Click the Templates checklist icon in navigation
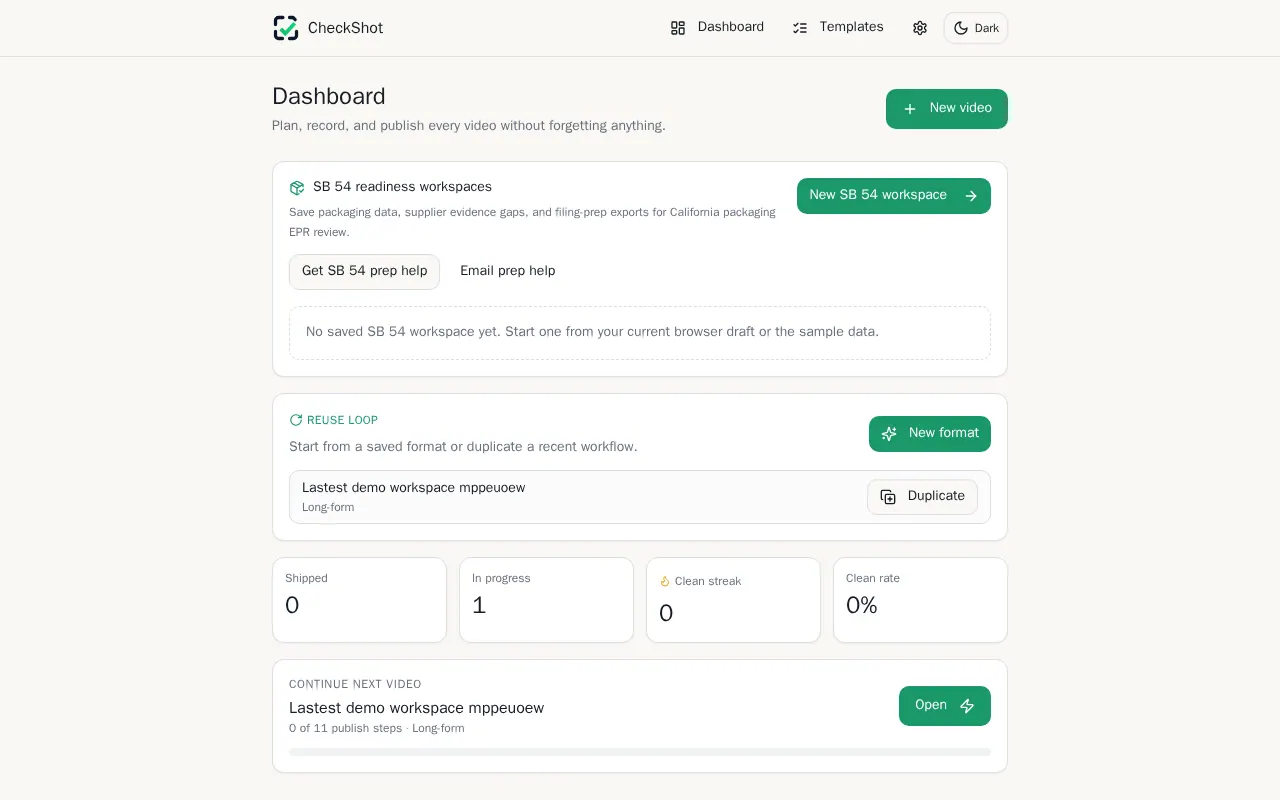The image size is (1280, 800). point(800,28)
